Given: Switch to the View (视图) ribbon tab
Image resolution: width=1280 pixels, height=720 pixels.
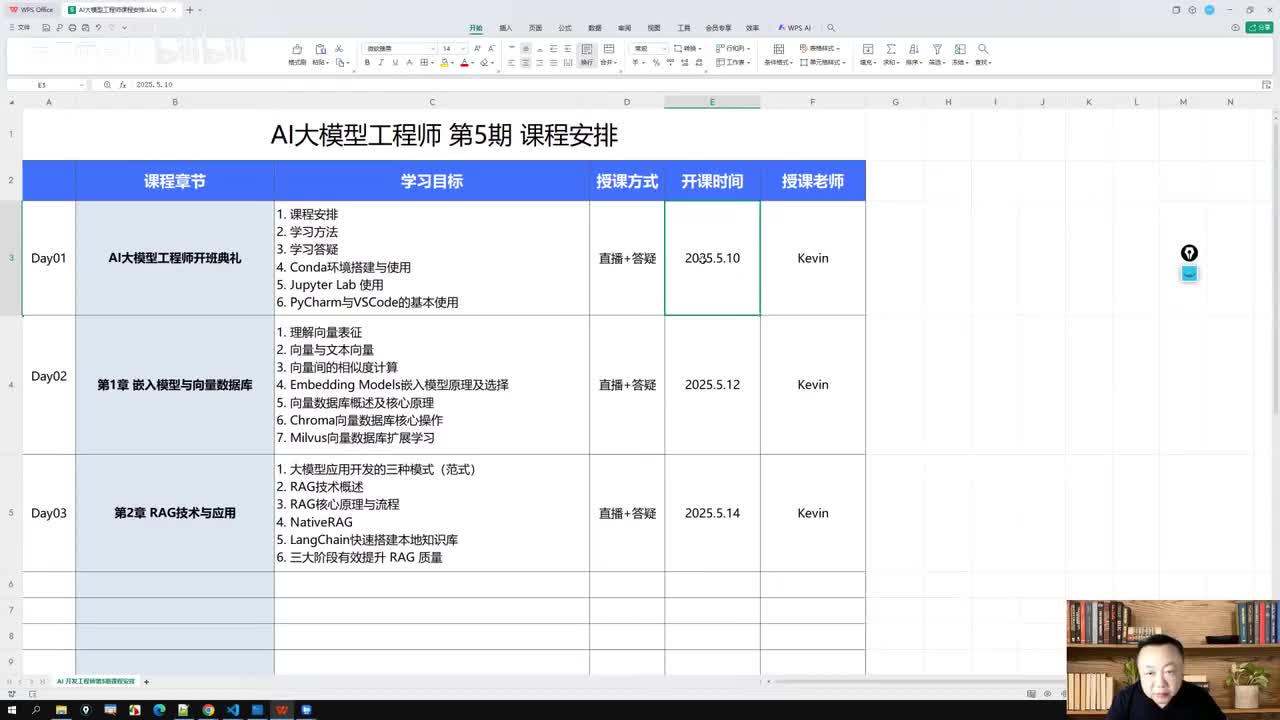Looking at the screenshot, I should pyautogui.click(x=653, y=28).
